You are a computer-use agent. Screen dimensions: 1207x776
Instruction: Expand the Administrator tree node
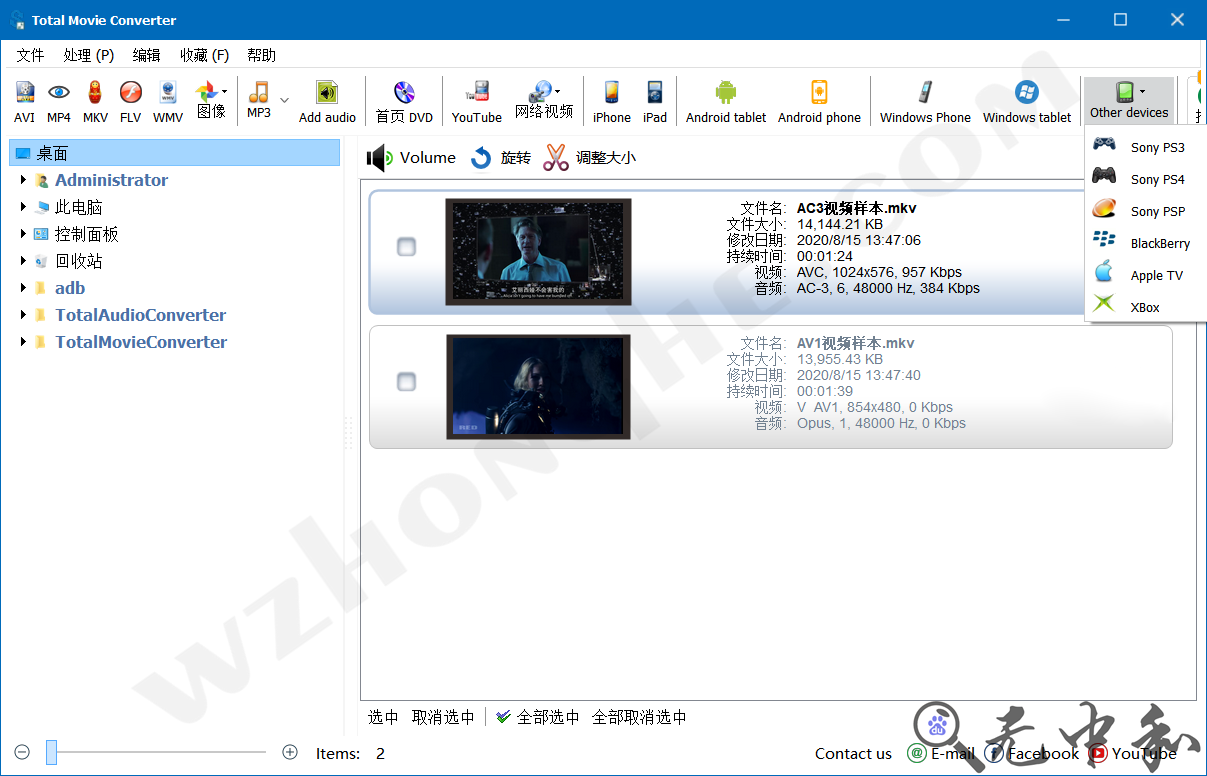(24, 180)
